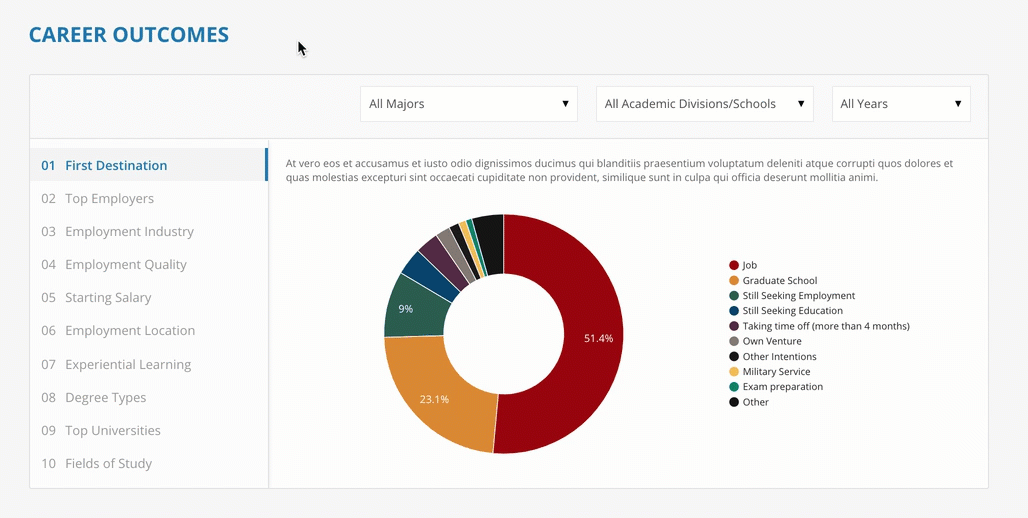The height and width of the screenshot is (518, 1028).
Task: Open the All Majors dropdown
Action: pyautogui.click(x=468, y=104)
